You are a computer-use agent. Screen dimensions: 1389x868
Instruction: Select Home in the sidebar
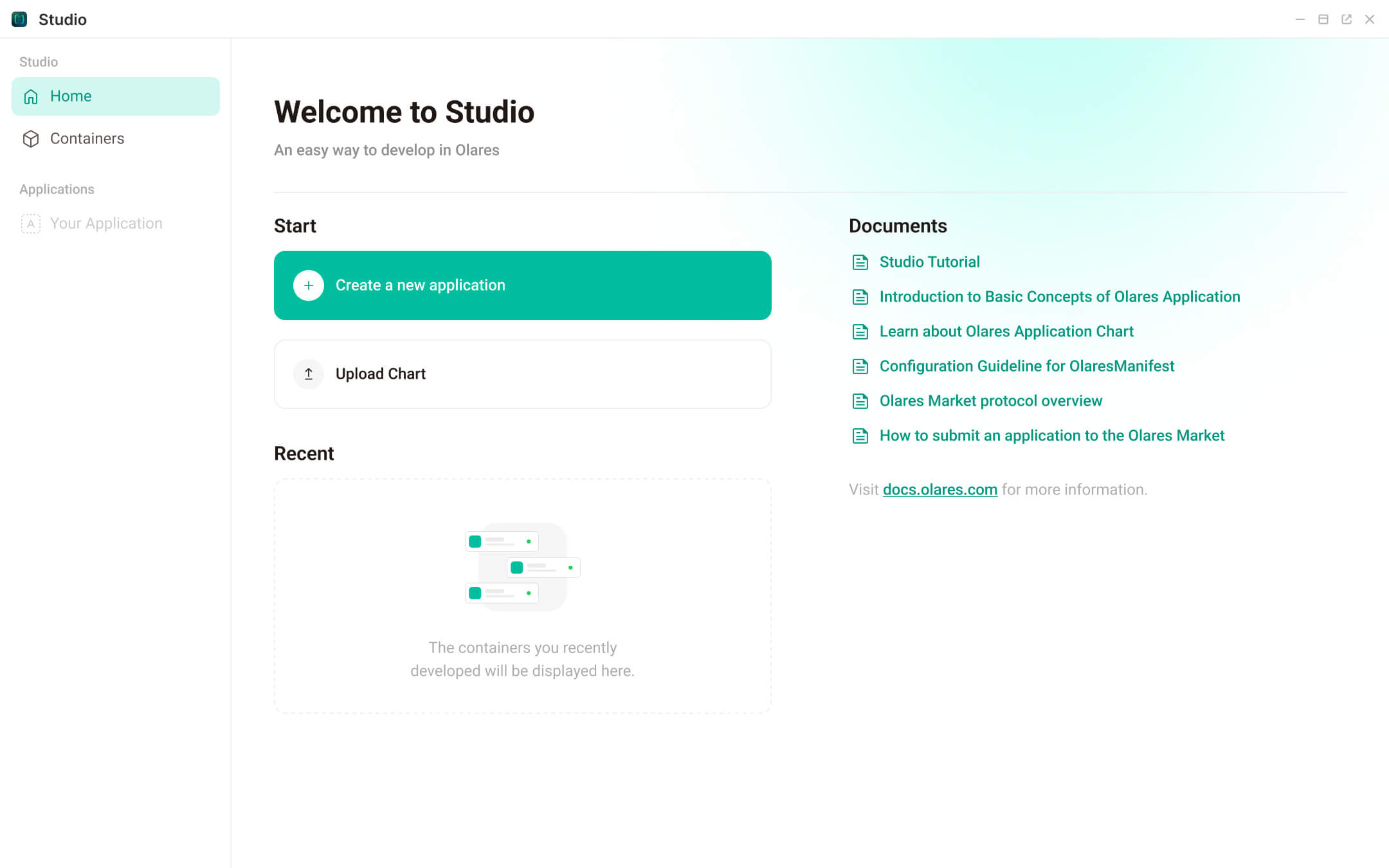116,96
